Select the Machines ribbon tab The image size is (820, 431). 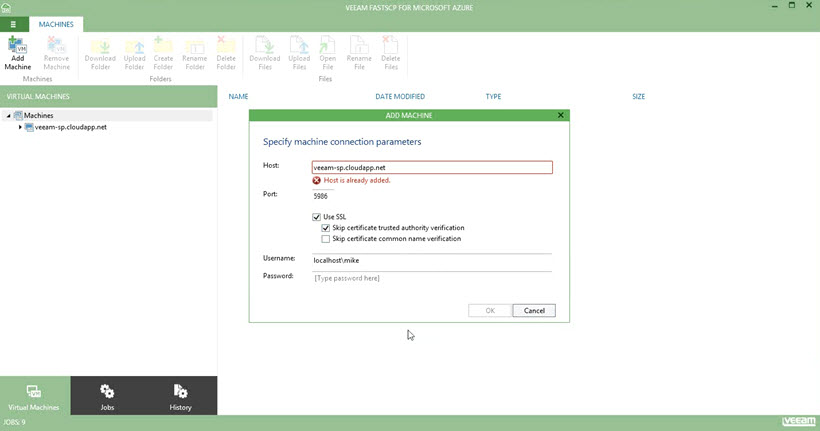[56, 23]
